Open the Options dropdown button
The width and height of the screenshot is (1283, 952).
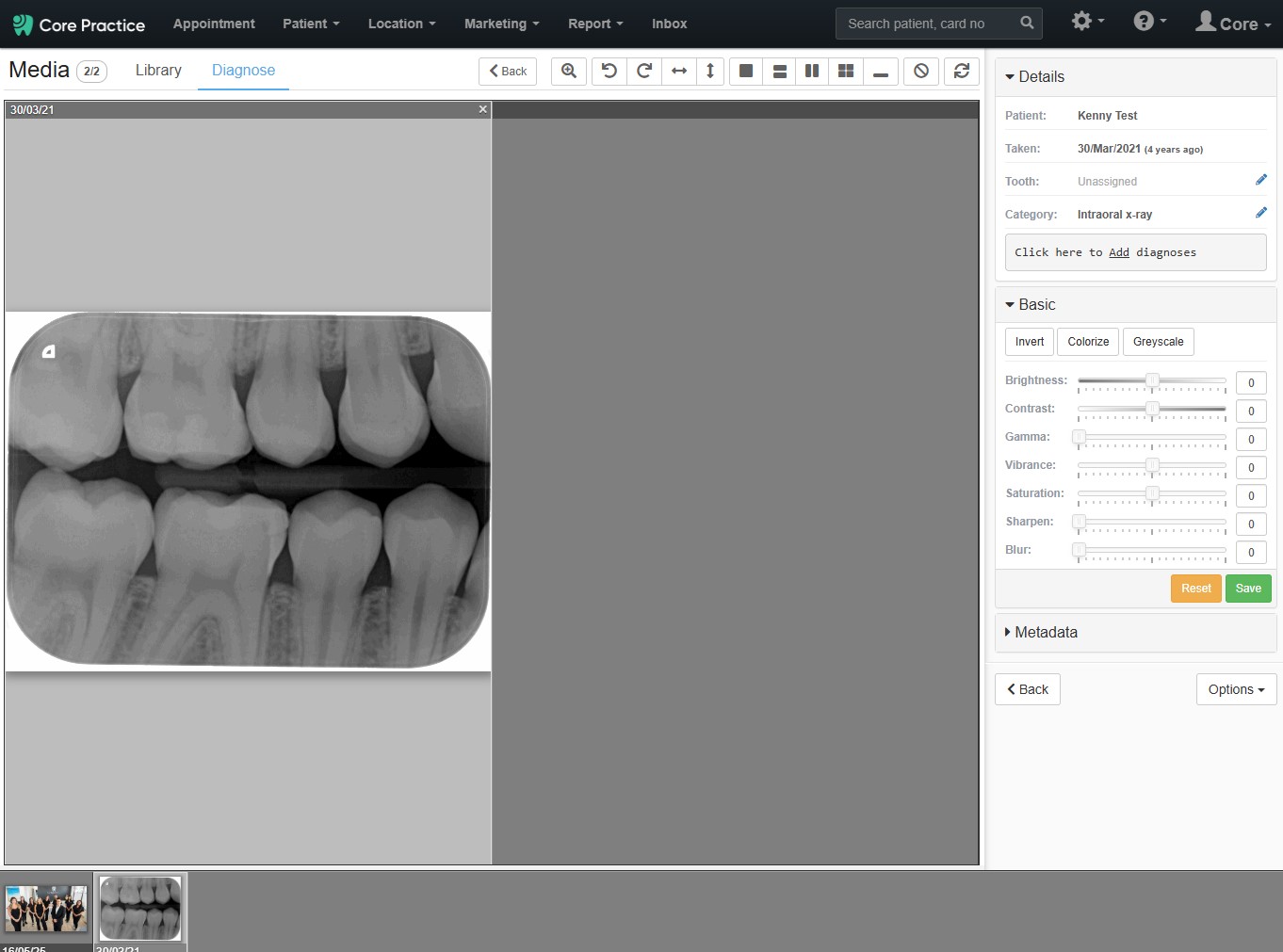click(x=1236, y=689)
